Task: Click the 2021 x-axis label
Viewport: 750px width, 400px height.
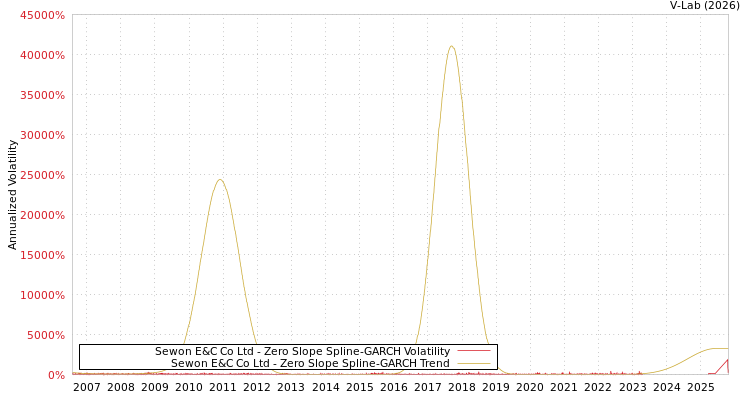Action: 564,387
